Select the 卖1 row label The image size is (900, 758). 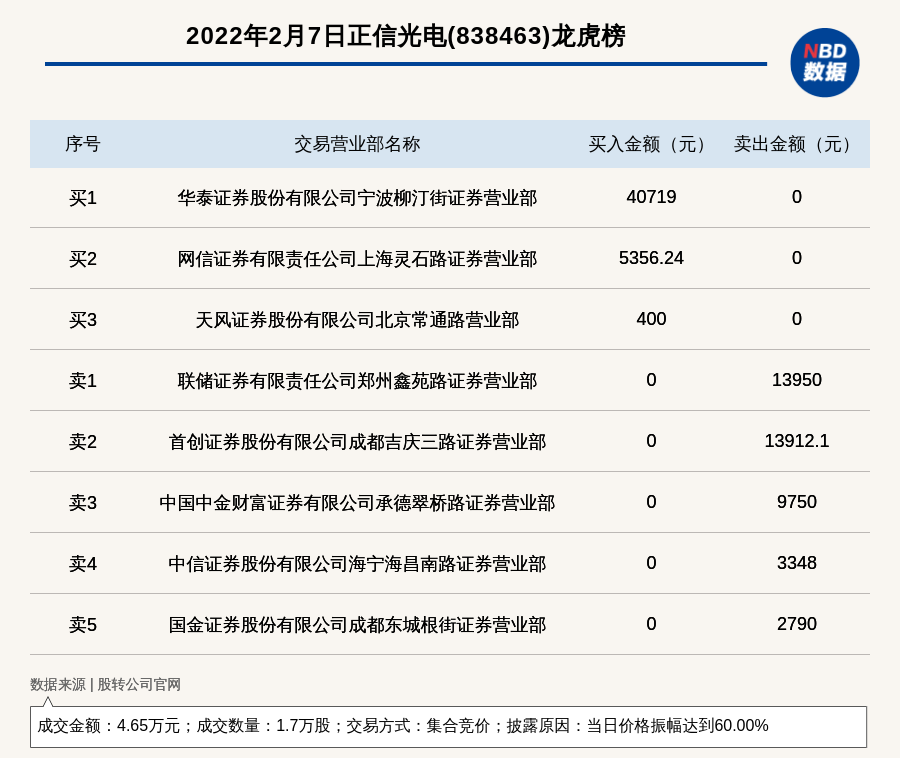point(83,380)
